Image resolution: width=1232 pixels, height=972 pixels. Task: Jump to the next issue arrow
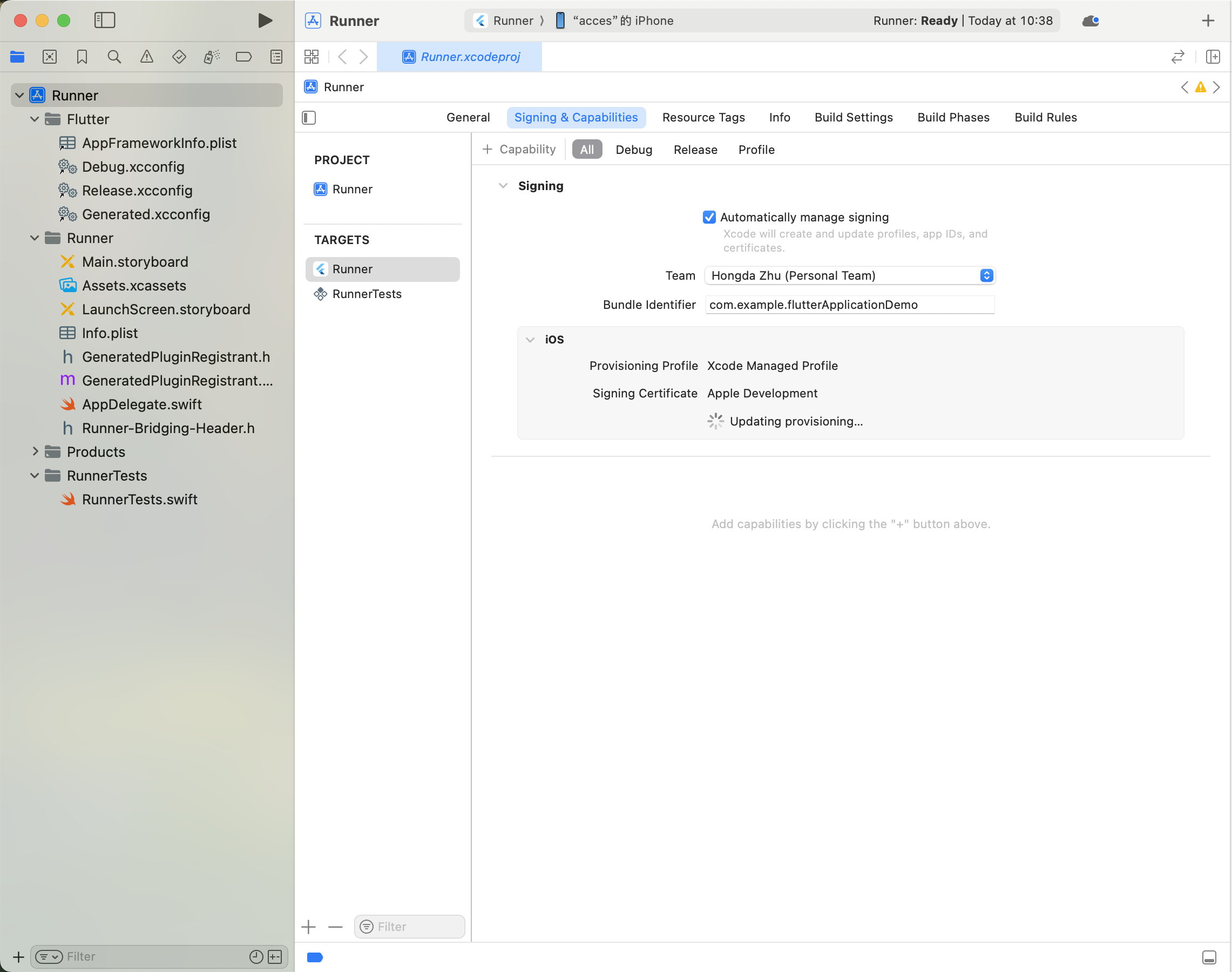tap(1217, 87)
